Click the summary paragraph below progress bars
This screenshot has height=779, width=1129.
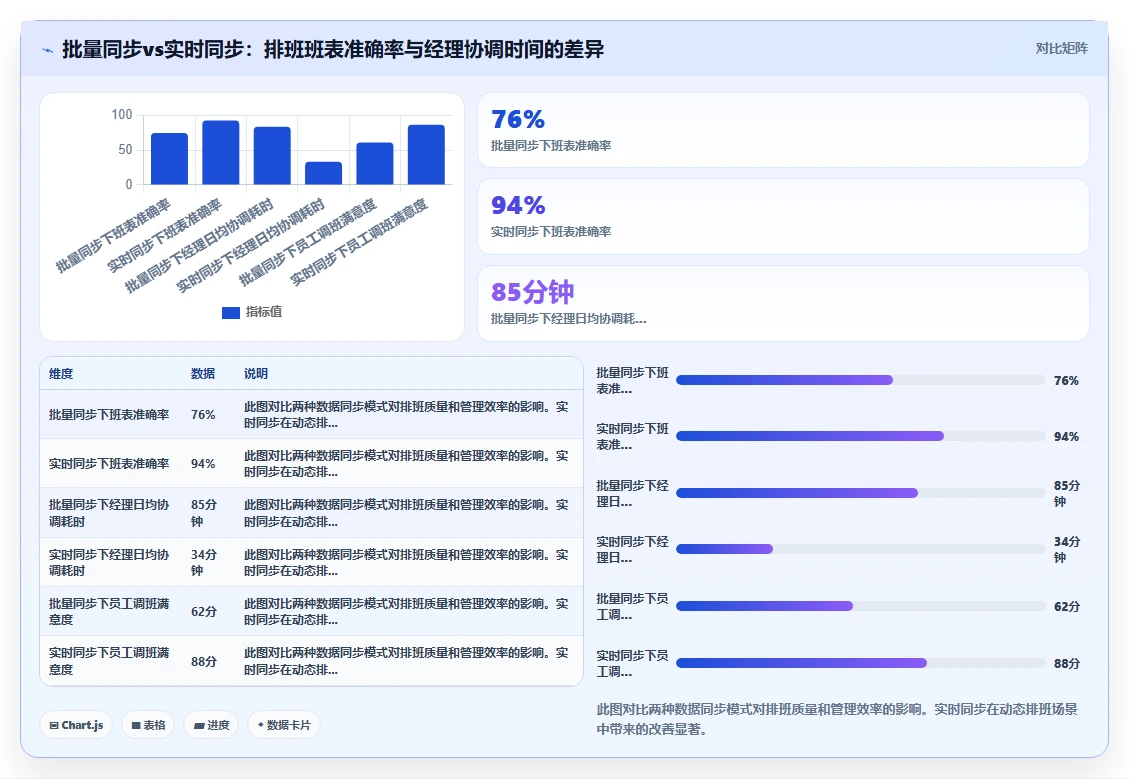point(837,719)
